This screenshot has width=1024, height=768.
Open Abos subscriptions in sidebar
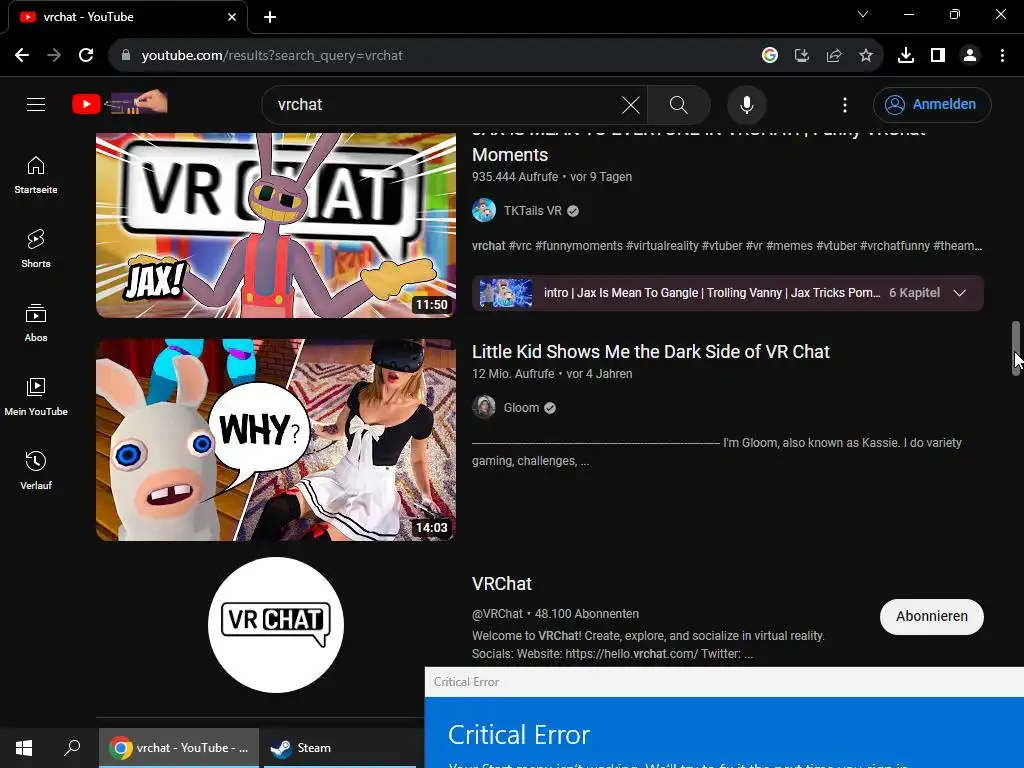coord(36,323)
